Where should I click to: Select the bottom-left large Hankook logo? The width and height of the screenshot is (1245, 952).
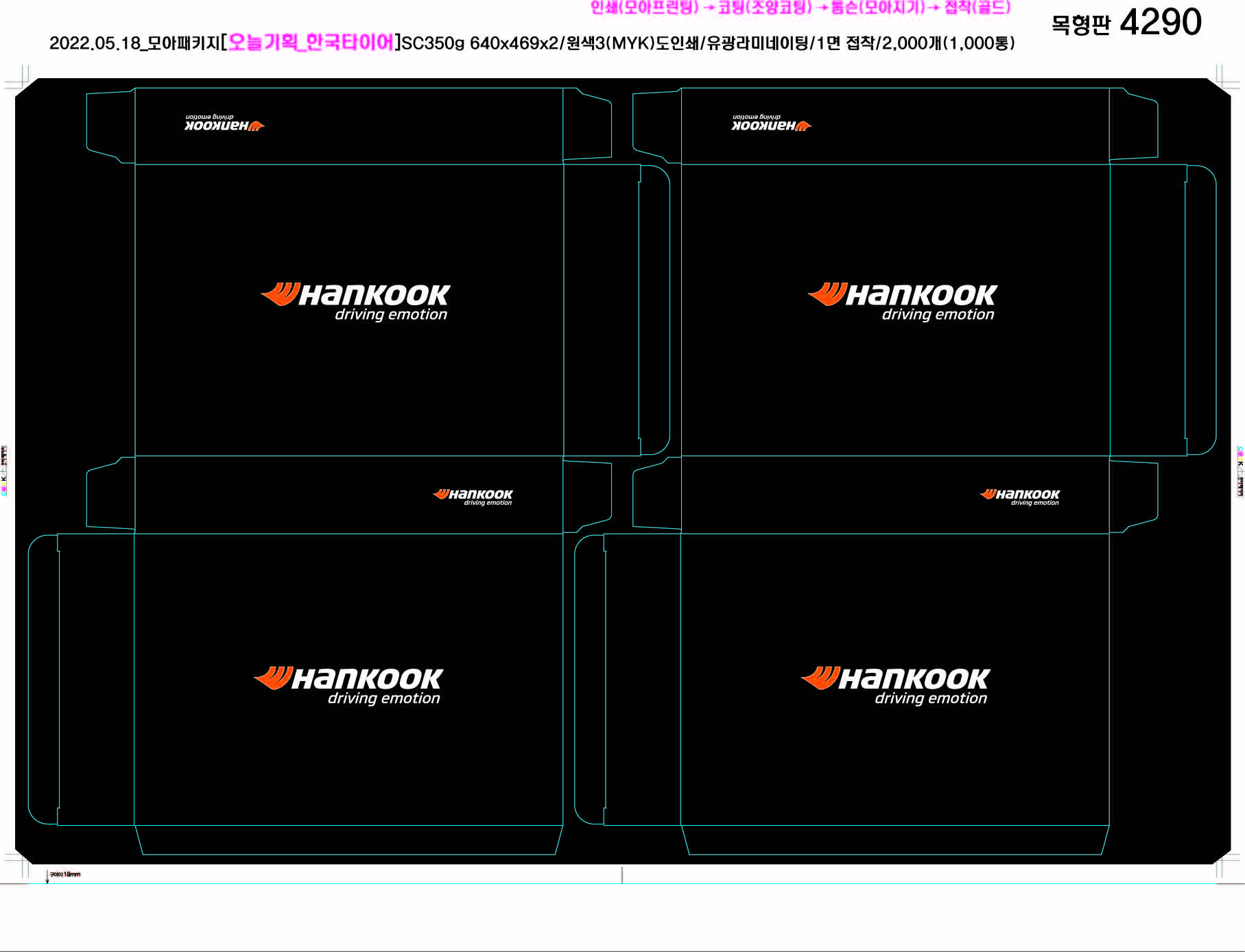pyautogui.click(x=348, y=685)
